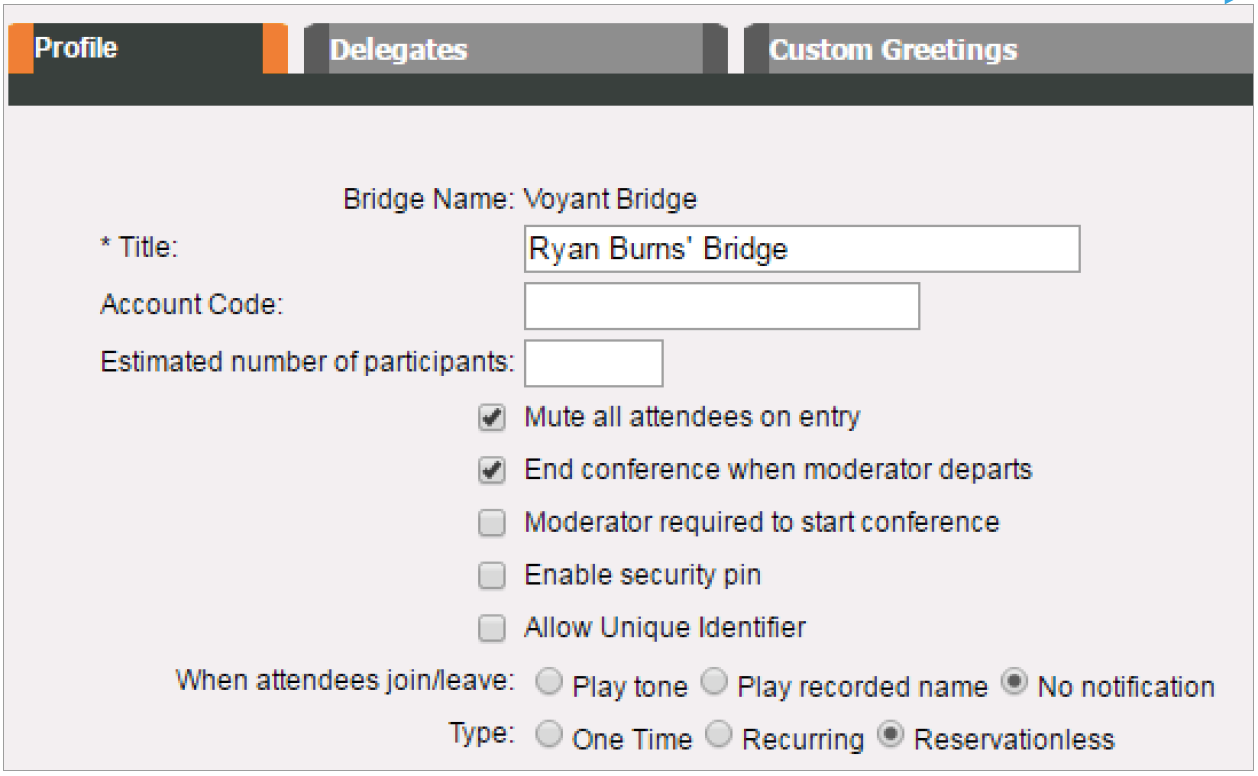Image resolution: width=1258 pixels, height=776 pixels.
Task: Uncheck Mute all attendees on entry
Action: [492, 418]
